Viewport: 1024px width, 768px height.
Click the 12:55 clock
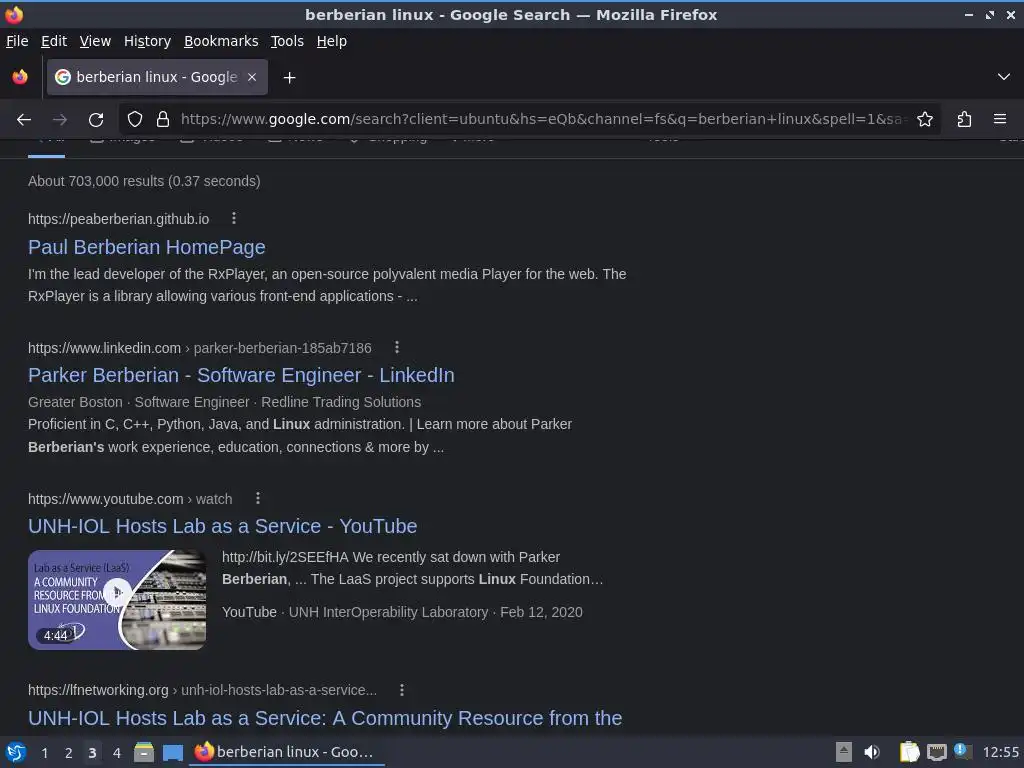(1000, 752)
